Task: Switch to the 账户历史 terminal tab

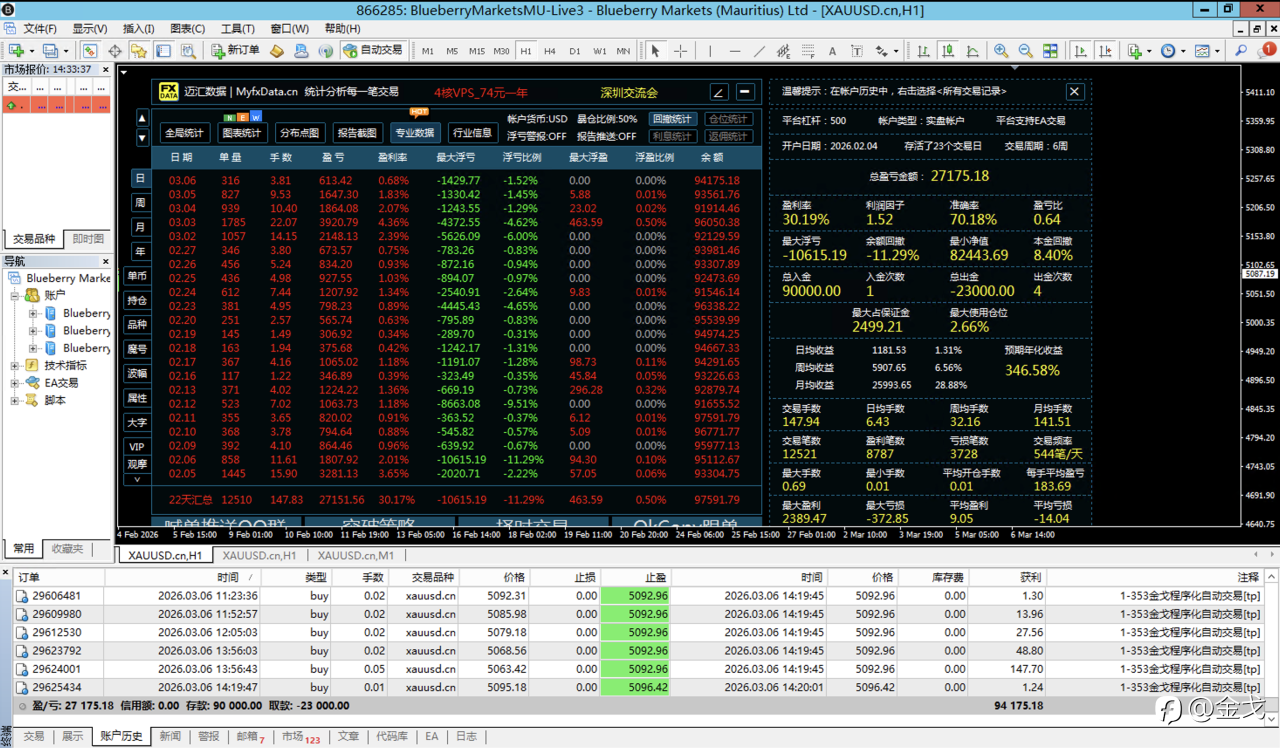Action: pyautogui.click(x=121, y=736)
